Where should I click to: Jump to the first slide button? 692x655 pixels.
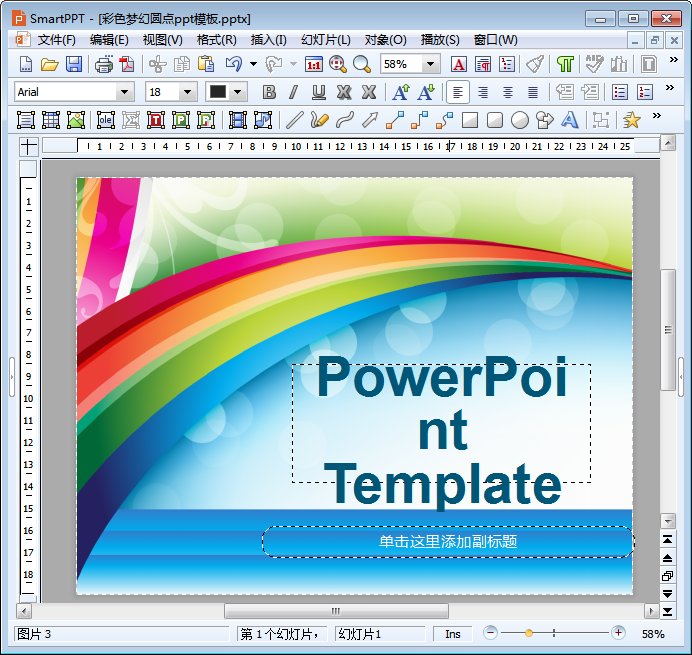tap(668, 540)
